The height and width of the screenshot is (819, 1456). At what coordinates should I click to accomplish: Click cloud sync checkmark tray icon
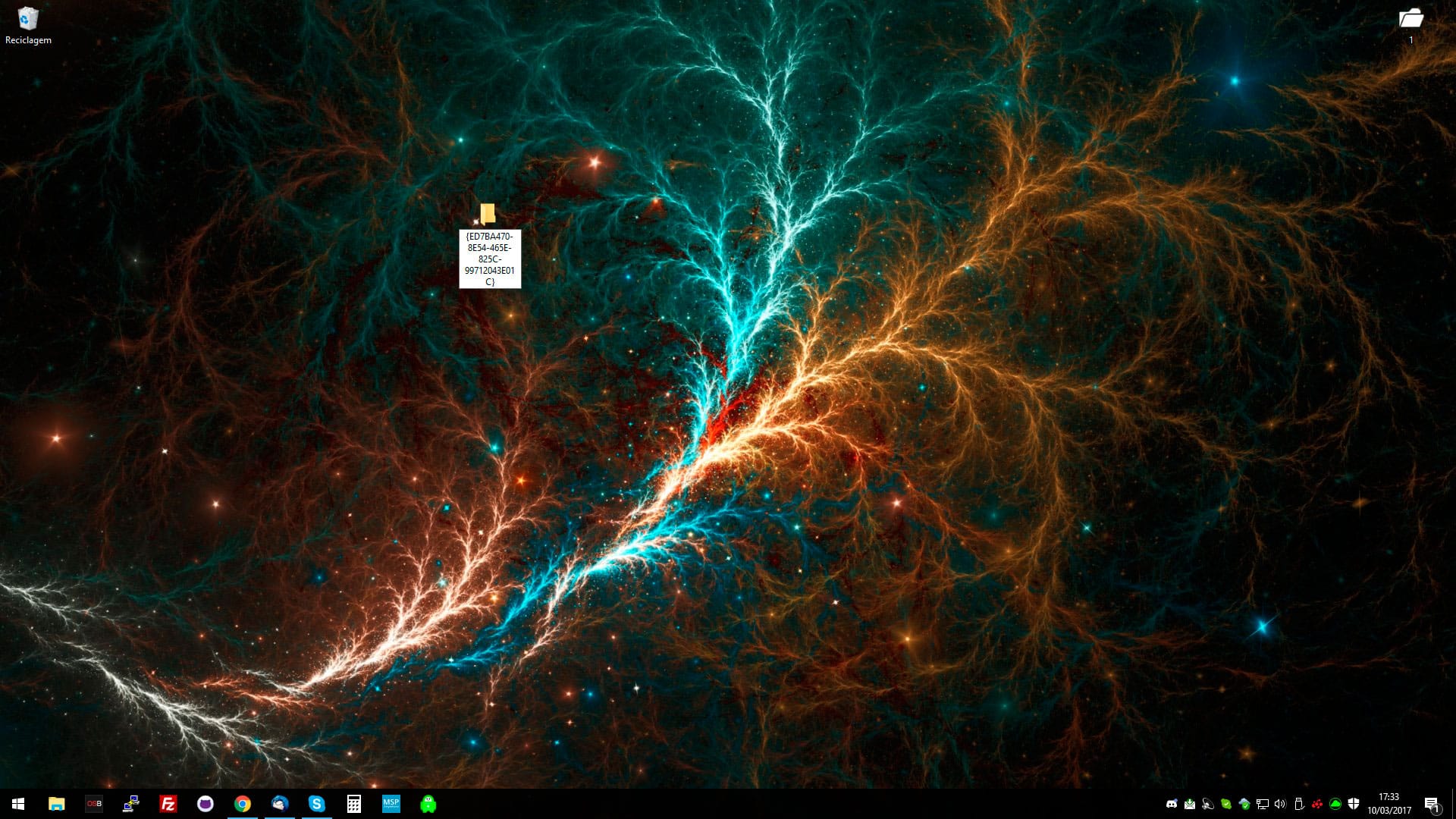[x=1244, y=804]
